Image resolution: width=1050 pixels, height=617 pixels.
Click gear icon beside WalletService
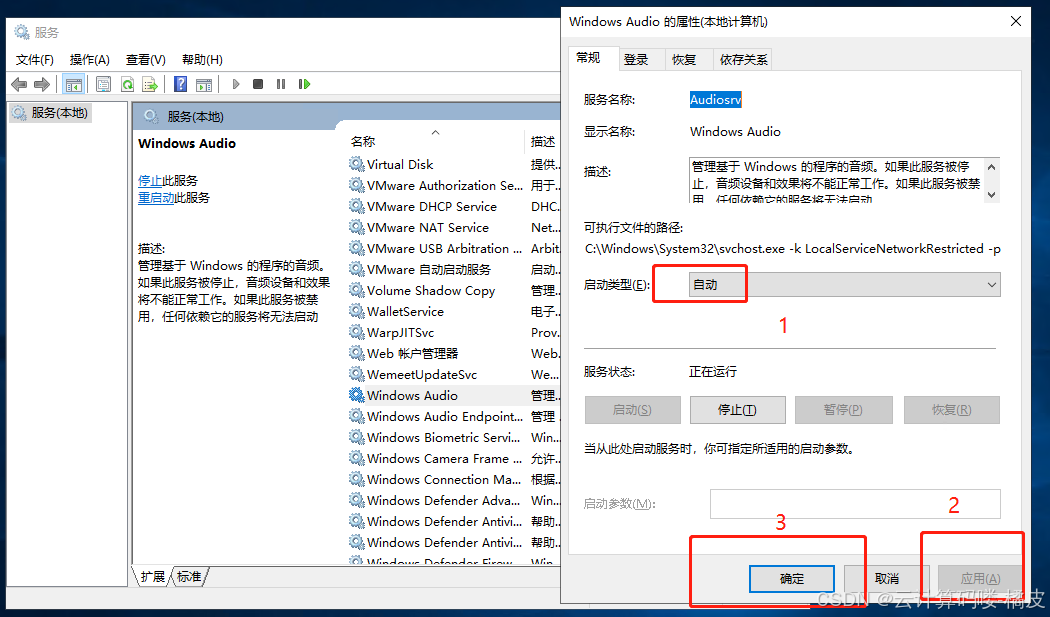[x=356, y=311]
